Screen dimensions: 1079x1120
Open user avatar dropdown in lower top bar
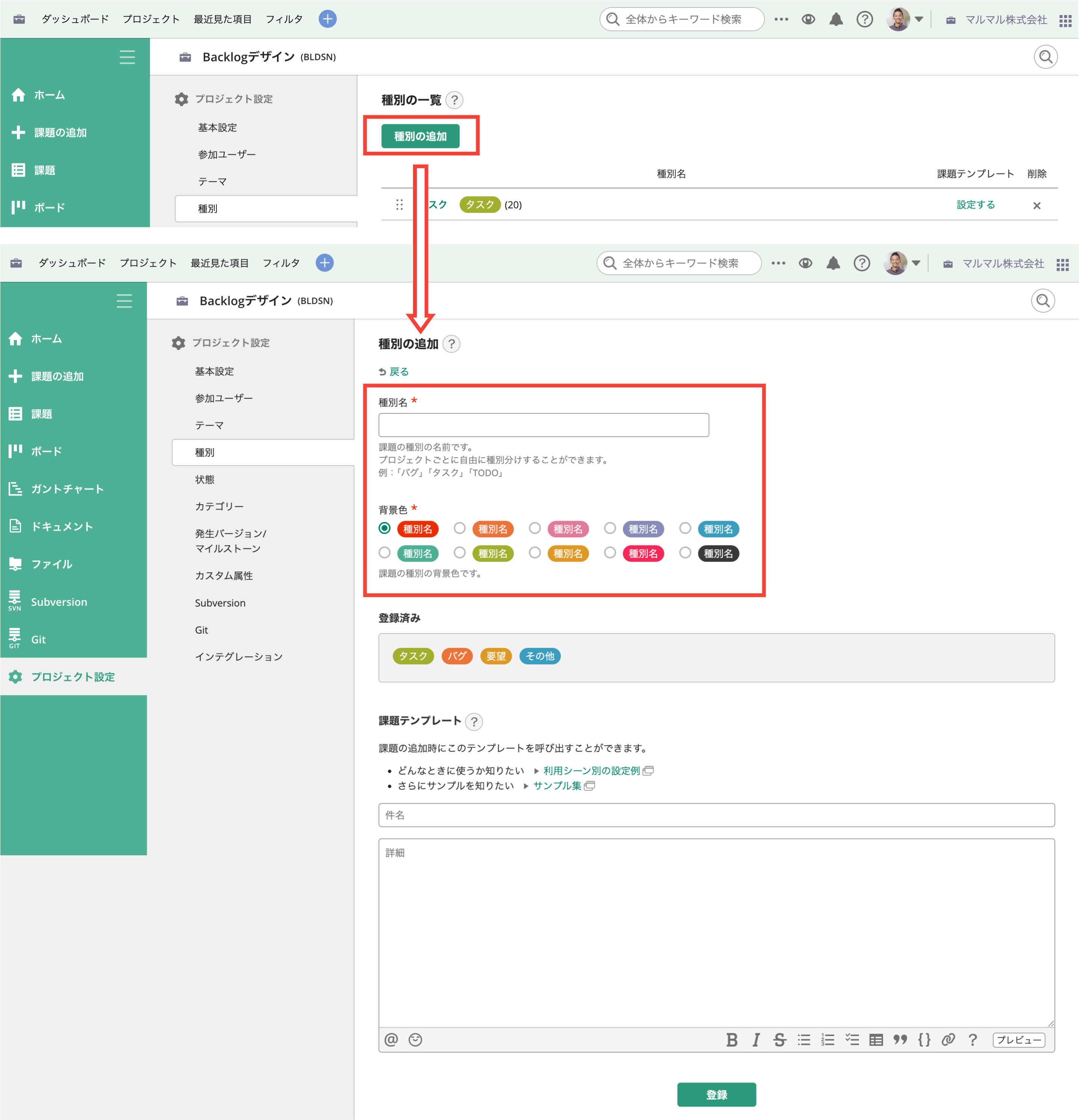tap(902, 263)
